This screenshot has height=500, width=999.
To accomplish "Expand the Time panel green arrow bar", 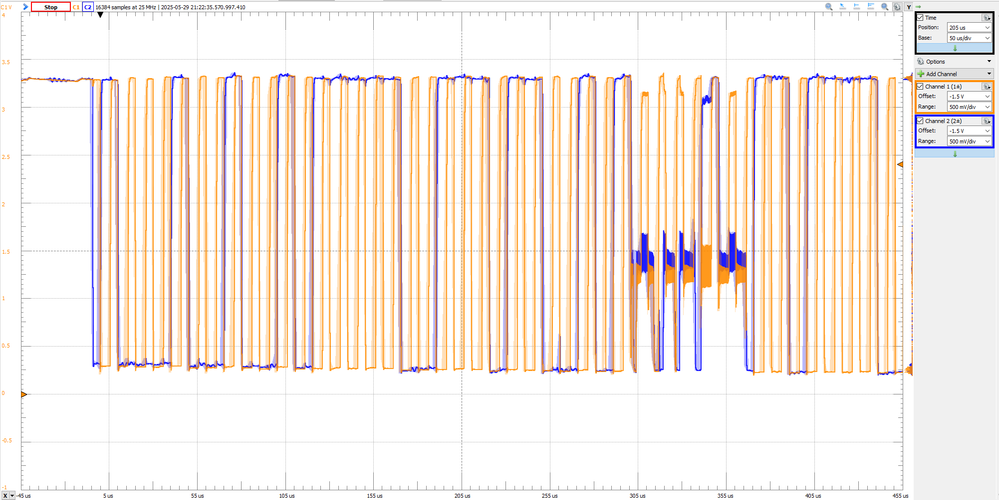I will 954,48.
